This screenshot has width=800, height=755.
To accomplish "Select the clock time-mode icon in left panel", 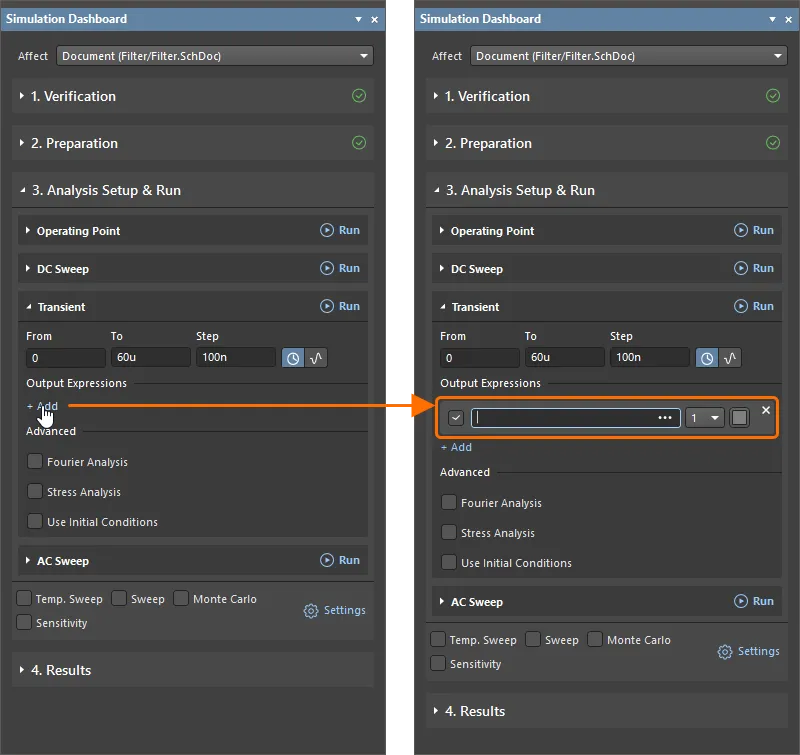I will 293,358.
